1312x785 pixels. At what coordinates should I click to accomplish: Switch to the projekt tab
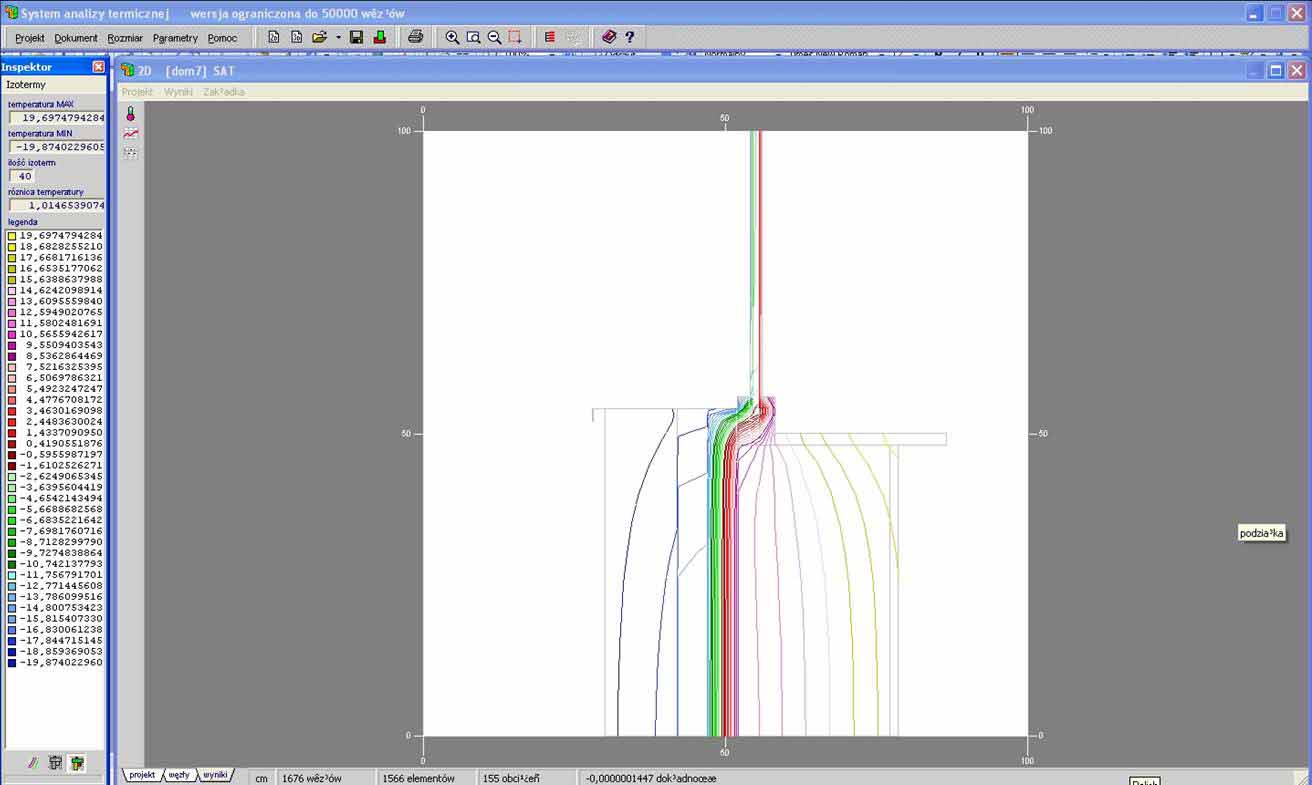[x=142, y=775]
